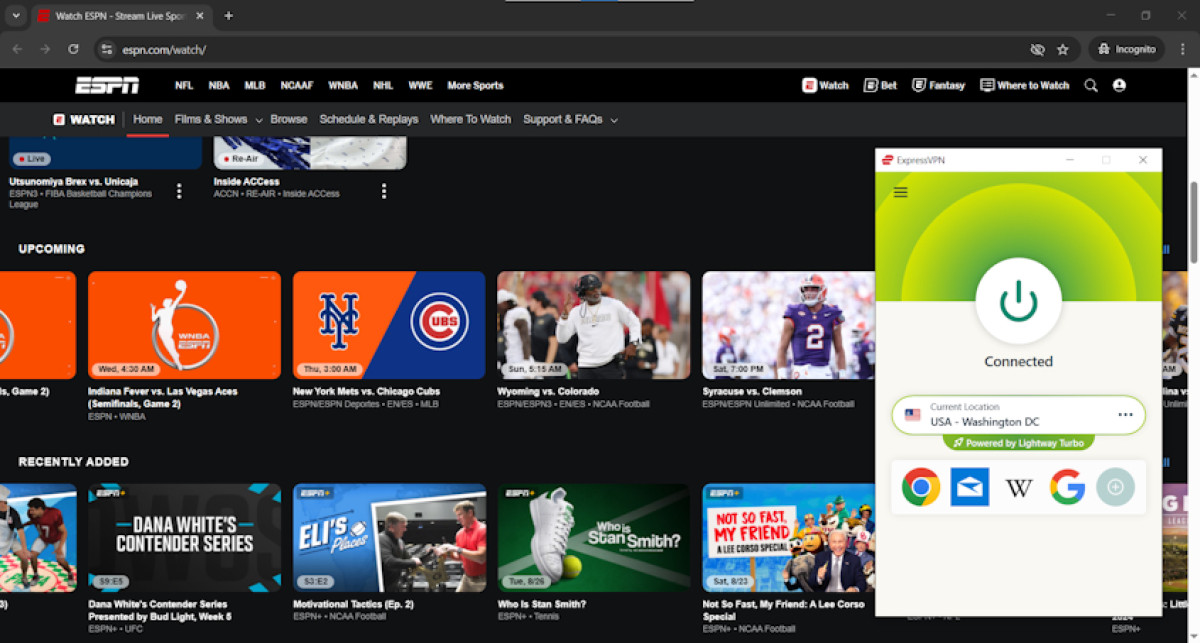Open the New York Mets vs. Chicago Cubs thumbnail
1200x643 pixels.
click(389, 325)
